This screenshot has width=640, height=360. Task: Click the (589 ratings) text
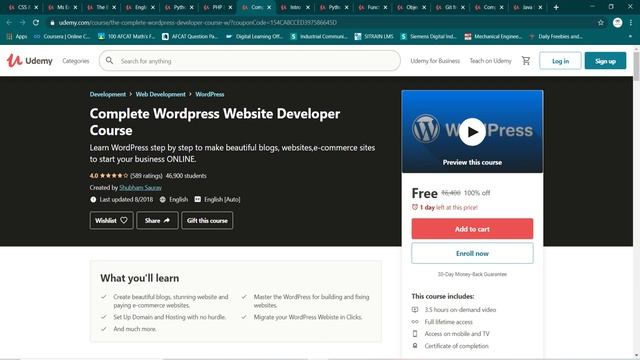146,176
